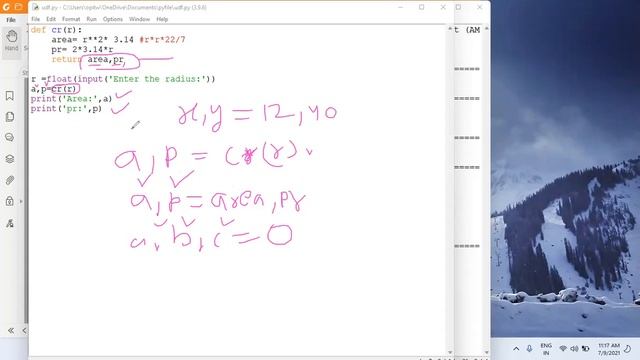Place cursor on 'def cr(r):' line
The height and width of the screenshot is (360, 640).
point(56,30)
